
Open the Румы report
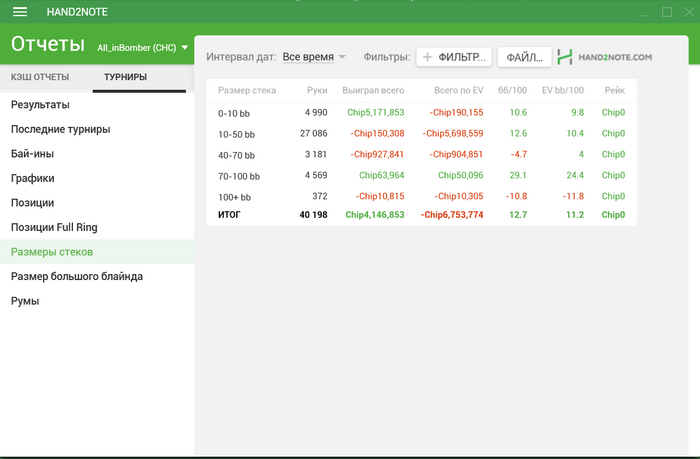click(x=97, y=301)
